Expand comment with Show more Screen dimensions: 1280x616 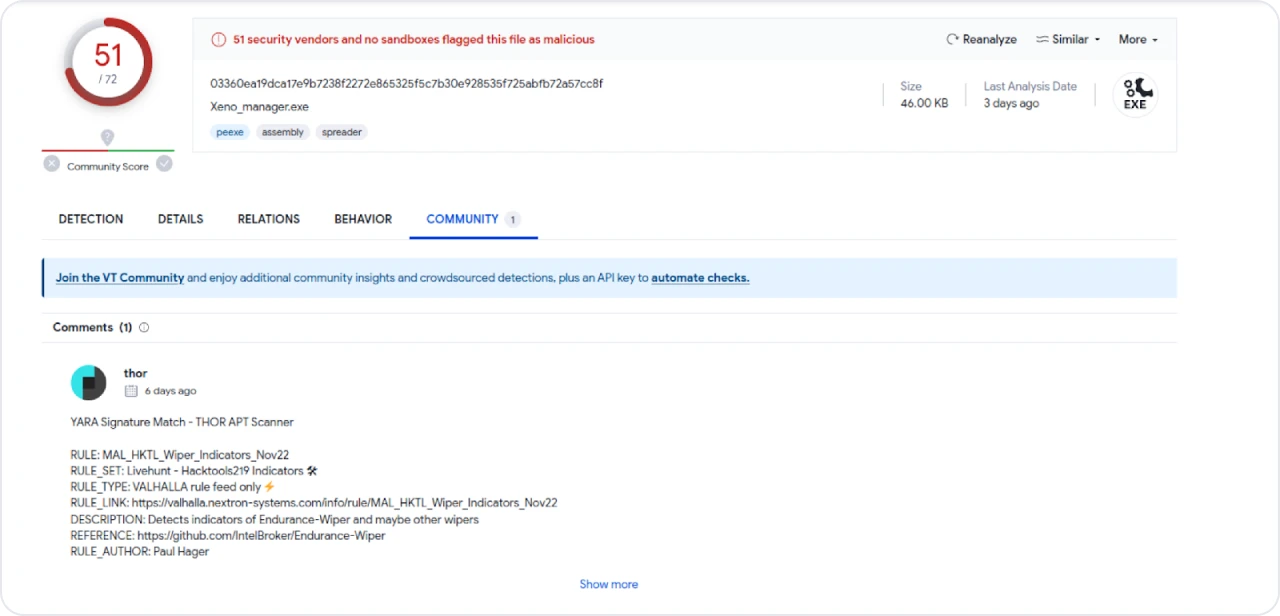608,584
